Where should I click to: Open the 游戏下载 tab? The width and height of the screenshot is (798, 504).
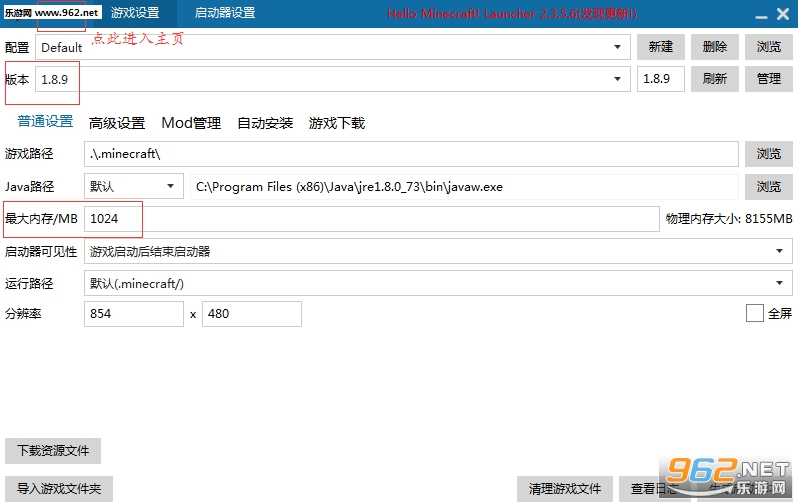(x=337, y=123)
